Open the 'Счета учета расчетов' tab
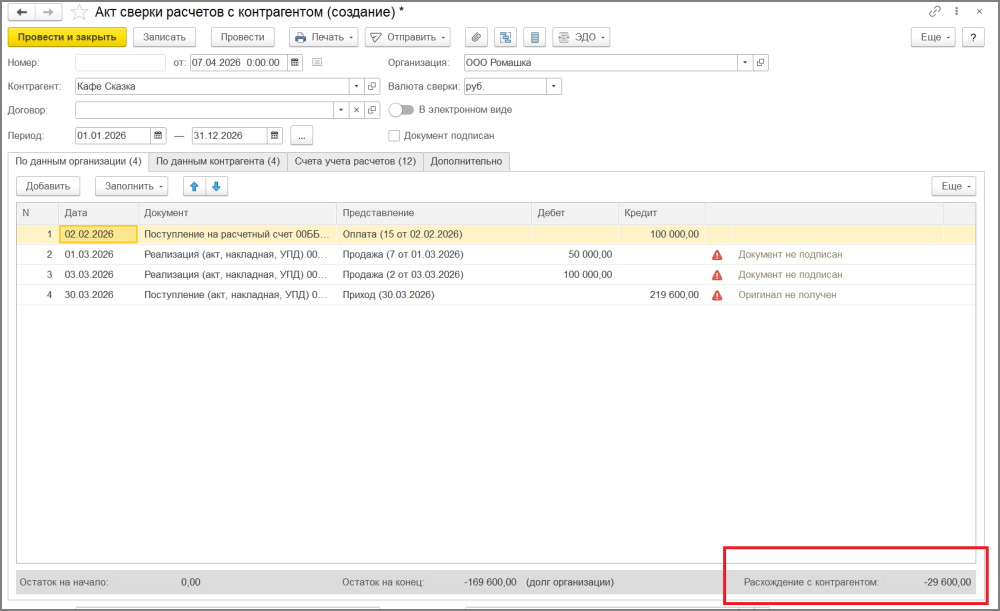The image size is (1000, 611). [355, 161]
